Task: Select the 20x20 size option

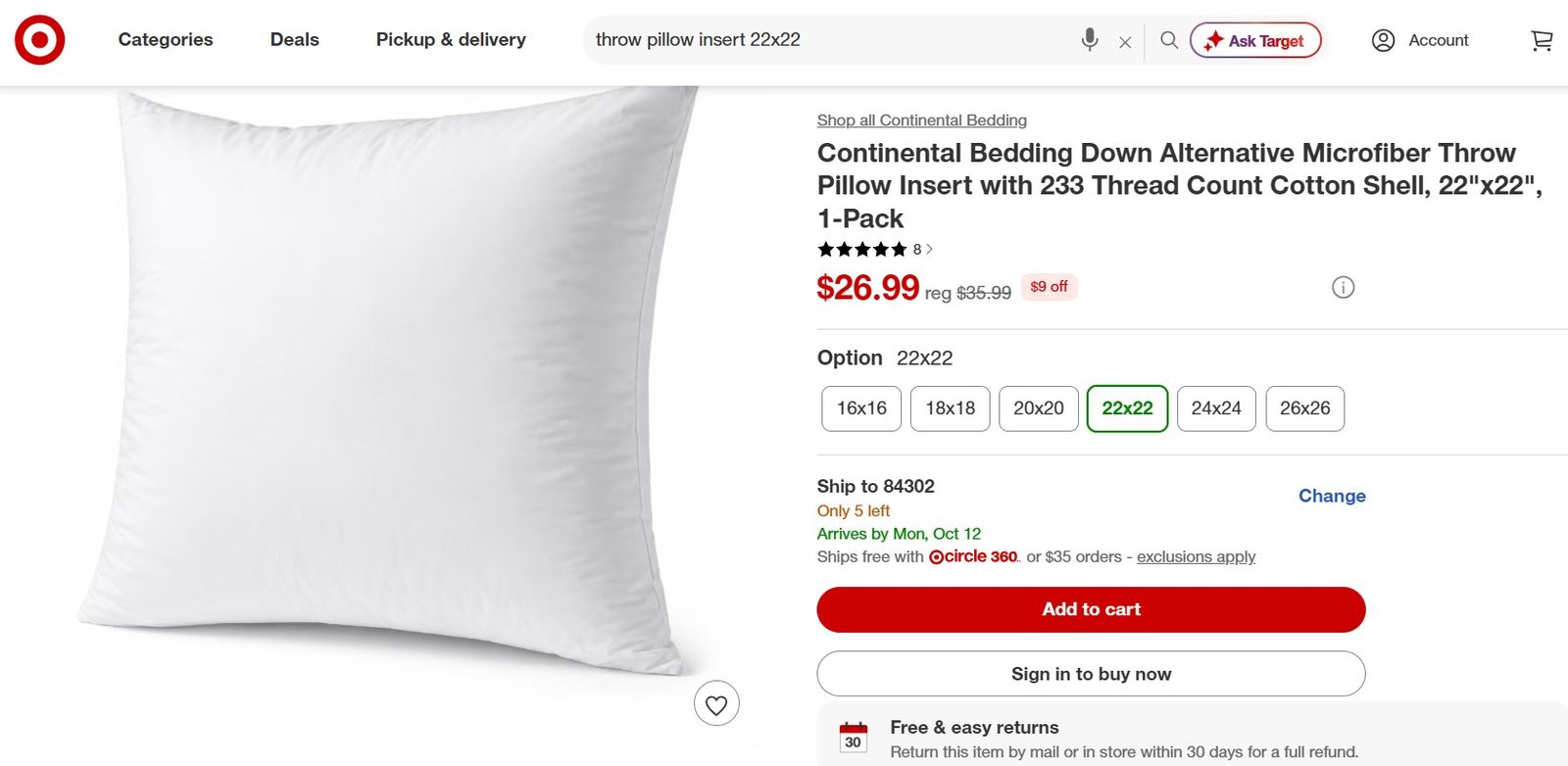Action: pos(1039,408)
